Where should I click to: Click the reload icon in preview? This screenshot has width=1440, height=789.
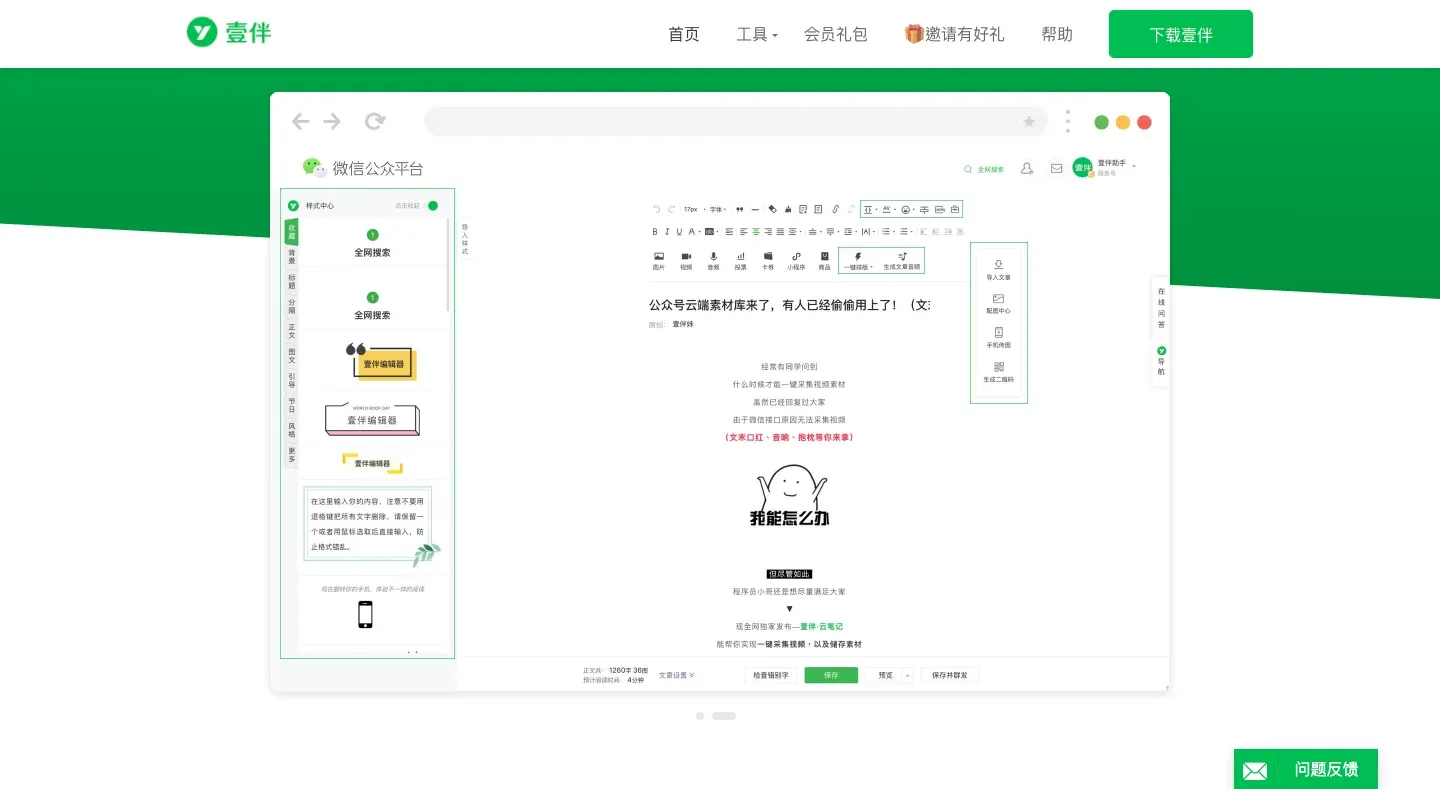point(375,121)
